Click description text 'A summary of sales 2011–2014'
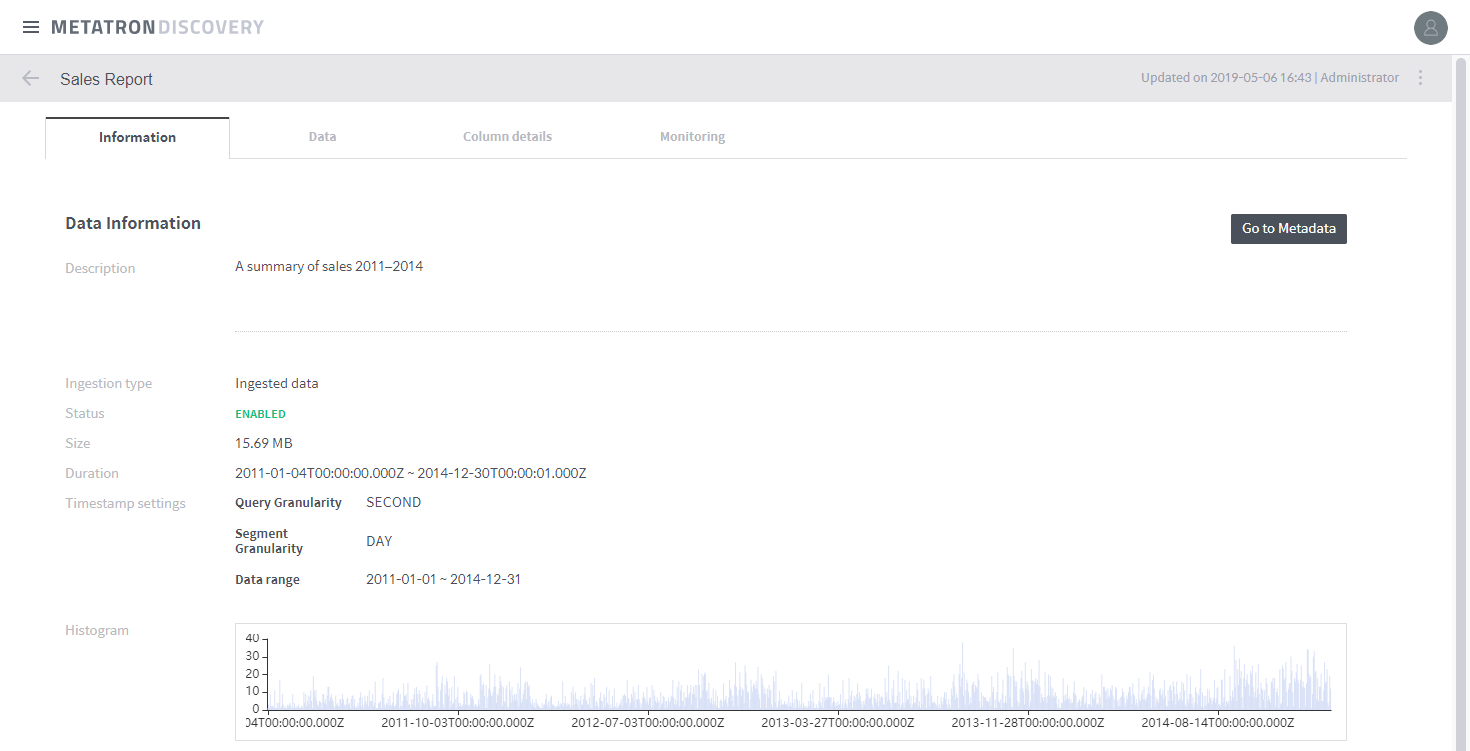 tap(329, 266)
